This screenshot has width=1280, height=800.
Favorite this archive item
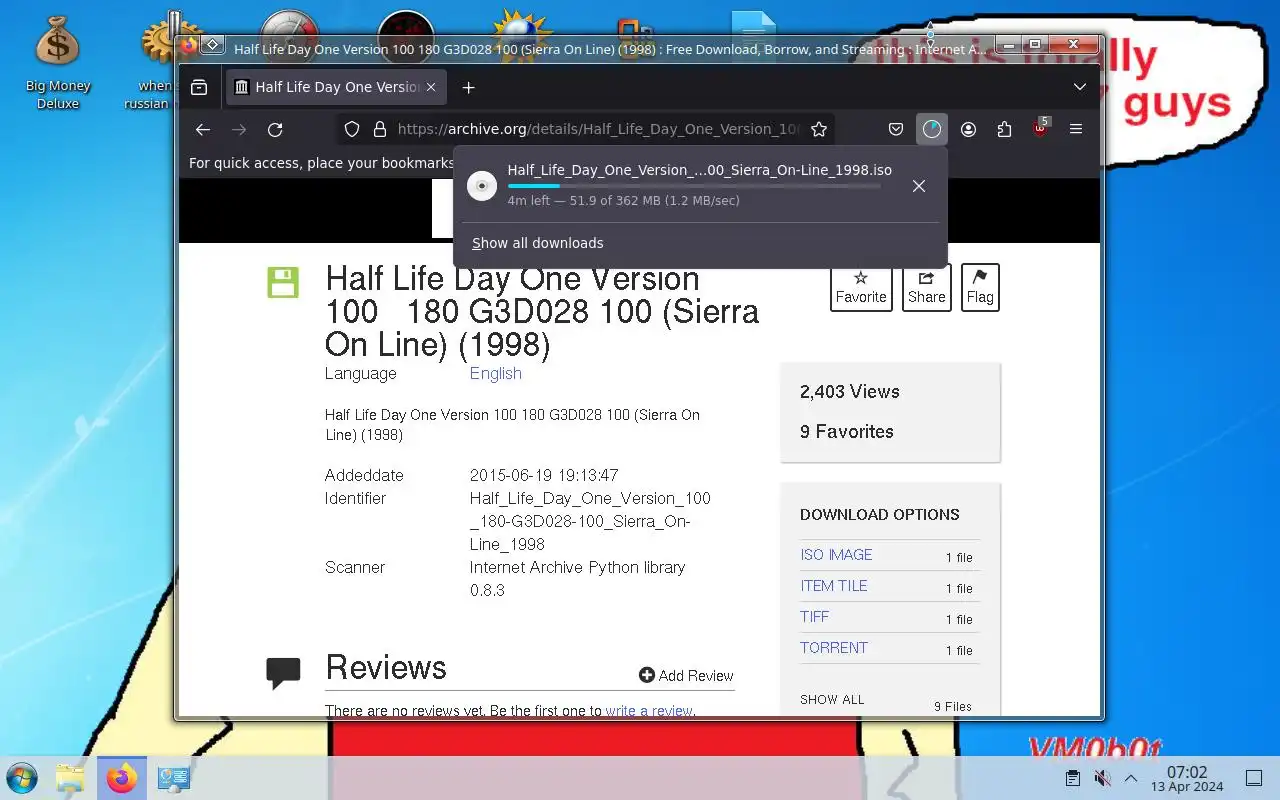[861, 287]
